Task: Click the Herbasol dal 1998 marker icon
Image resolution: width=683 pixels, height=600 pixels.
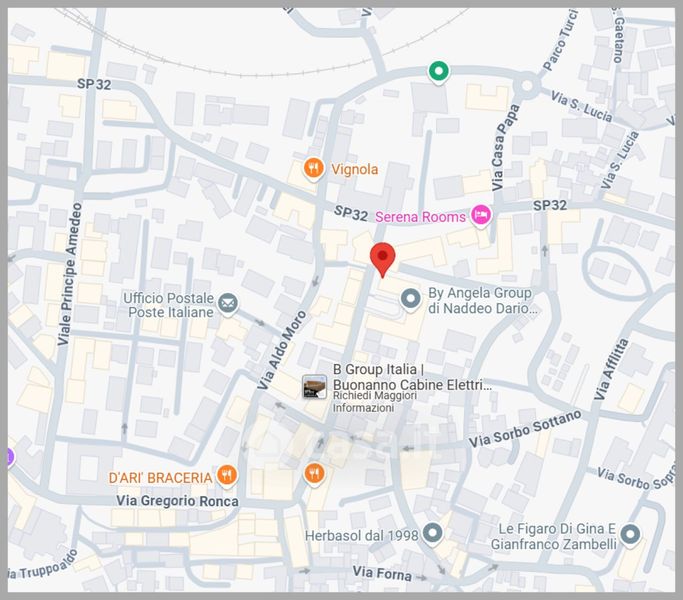Action: (x=433, y=534)
